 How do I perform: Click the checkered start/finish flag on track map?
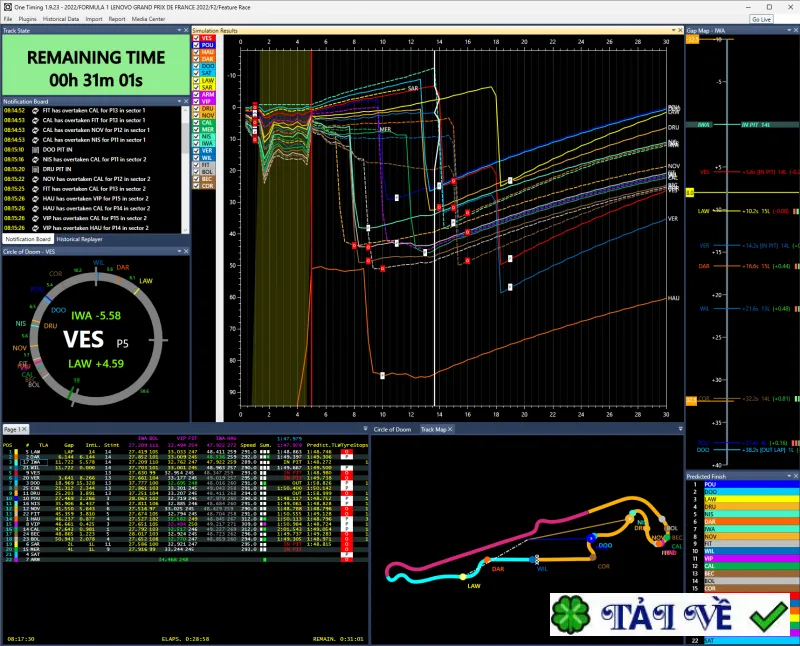pos(535,559)
